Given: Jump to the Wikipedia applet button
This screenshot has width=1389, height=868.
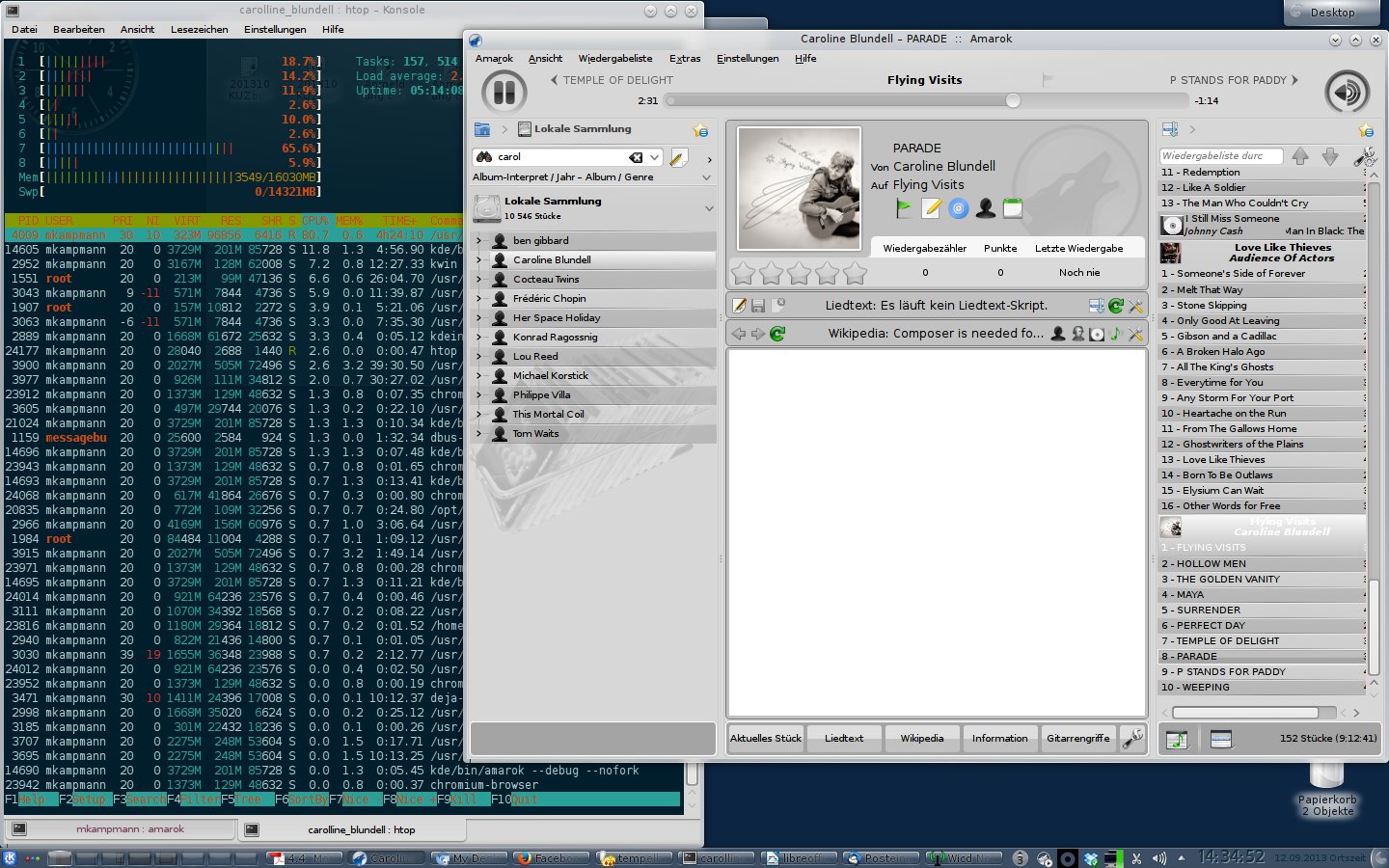Looking at the screenshot, I should point(922,739).
